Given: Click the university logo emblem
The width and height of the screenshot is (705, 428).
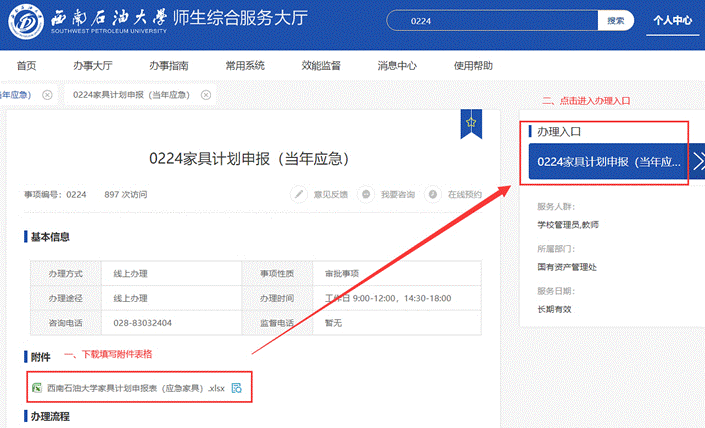Looking at the screenshot, I should (x=23, y=24).
